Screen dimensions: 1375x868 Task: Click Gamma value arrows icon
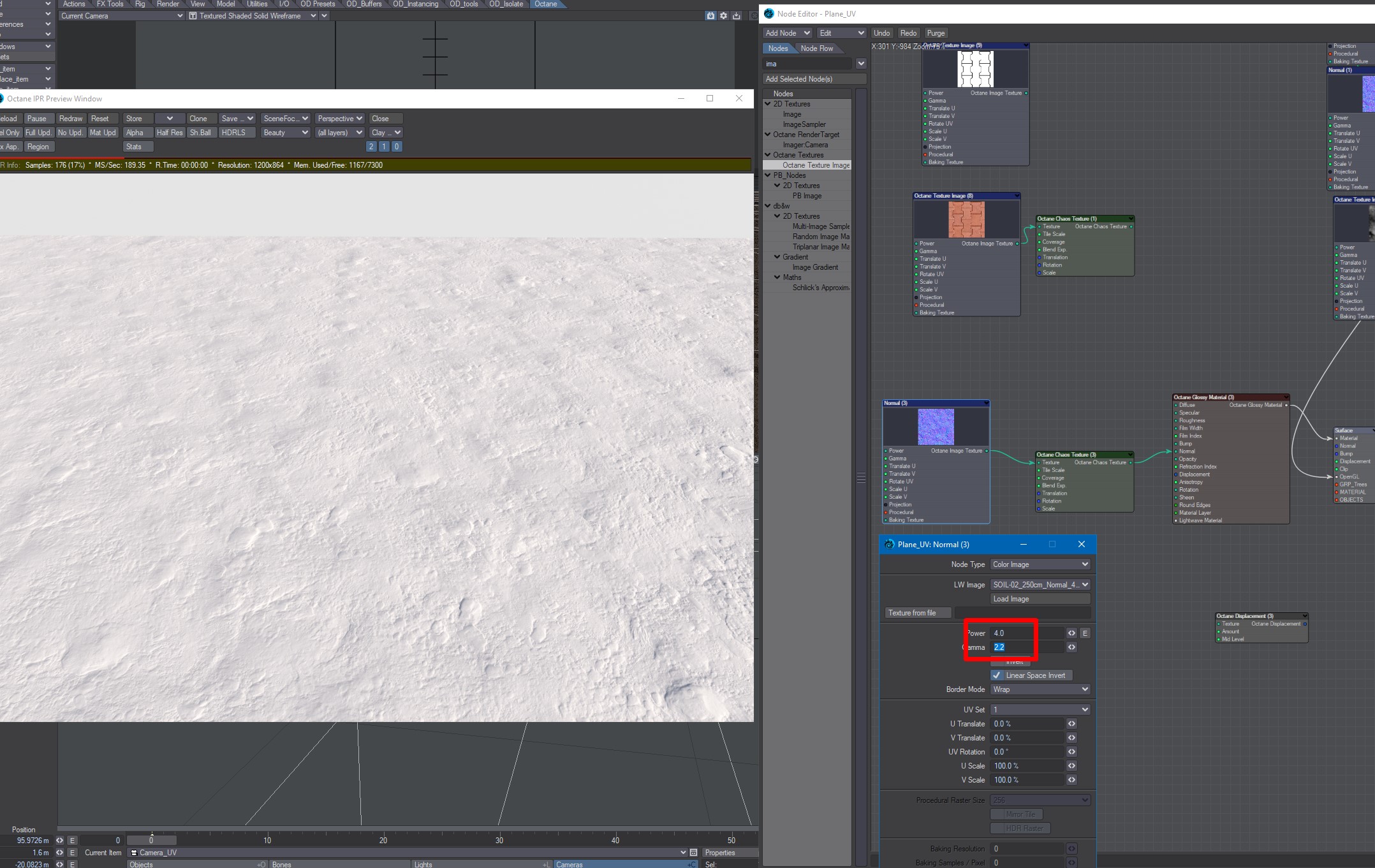click(x=1071, y=647)
